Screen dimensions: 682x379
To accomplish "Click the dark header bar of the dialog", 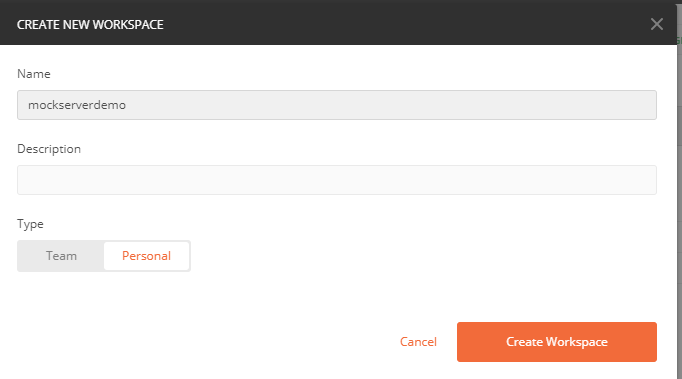I will pyautogui.click(x=338, y=22).
